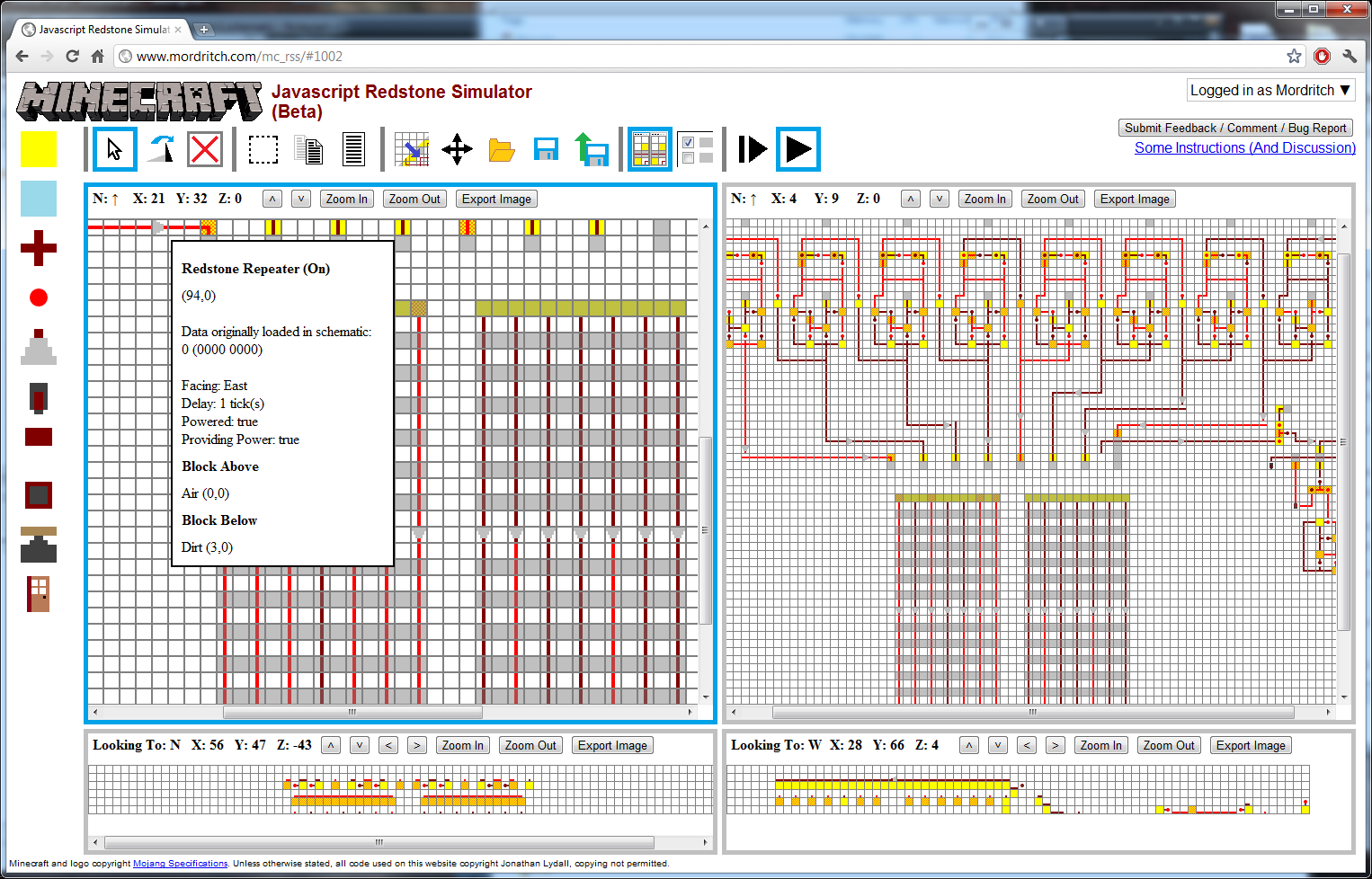The image size is (1372, 879).
Task: Open the browser wrench menu
Action: pyautogui.click(x=1350, y=56)
